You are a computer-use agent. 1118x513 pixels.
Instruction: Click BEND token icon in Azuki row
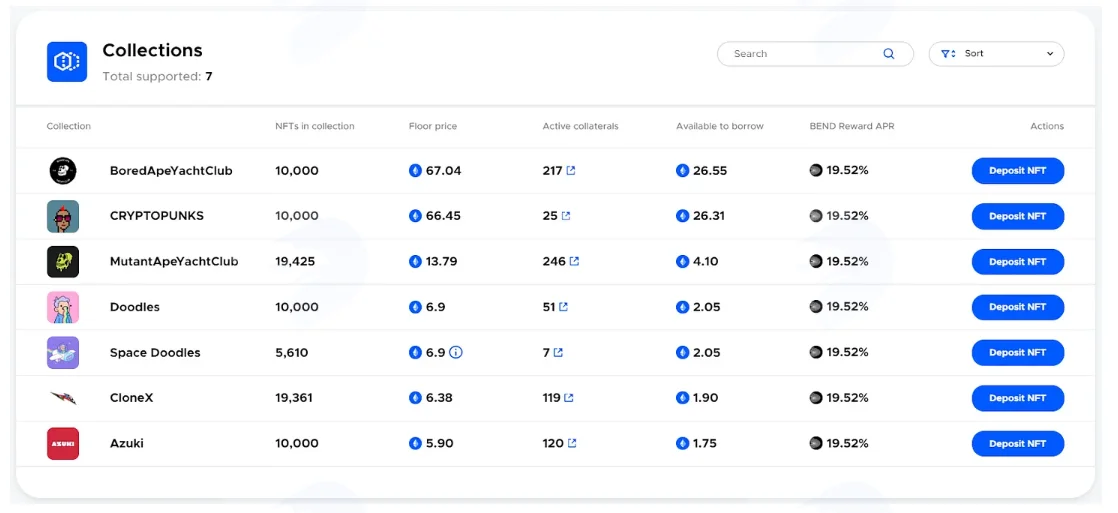click(816, 443)
